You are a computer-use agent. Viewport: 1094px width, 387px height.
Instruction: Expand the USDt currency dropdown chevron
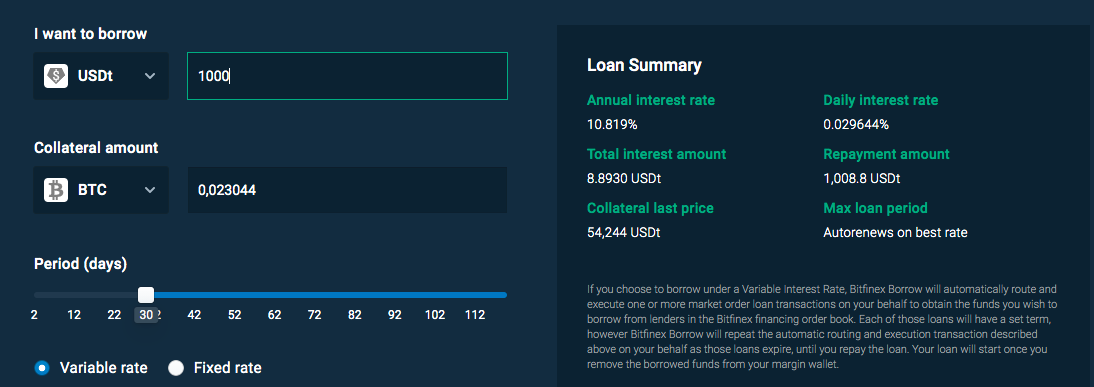click(150, 76)
